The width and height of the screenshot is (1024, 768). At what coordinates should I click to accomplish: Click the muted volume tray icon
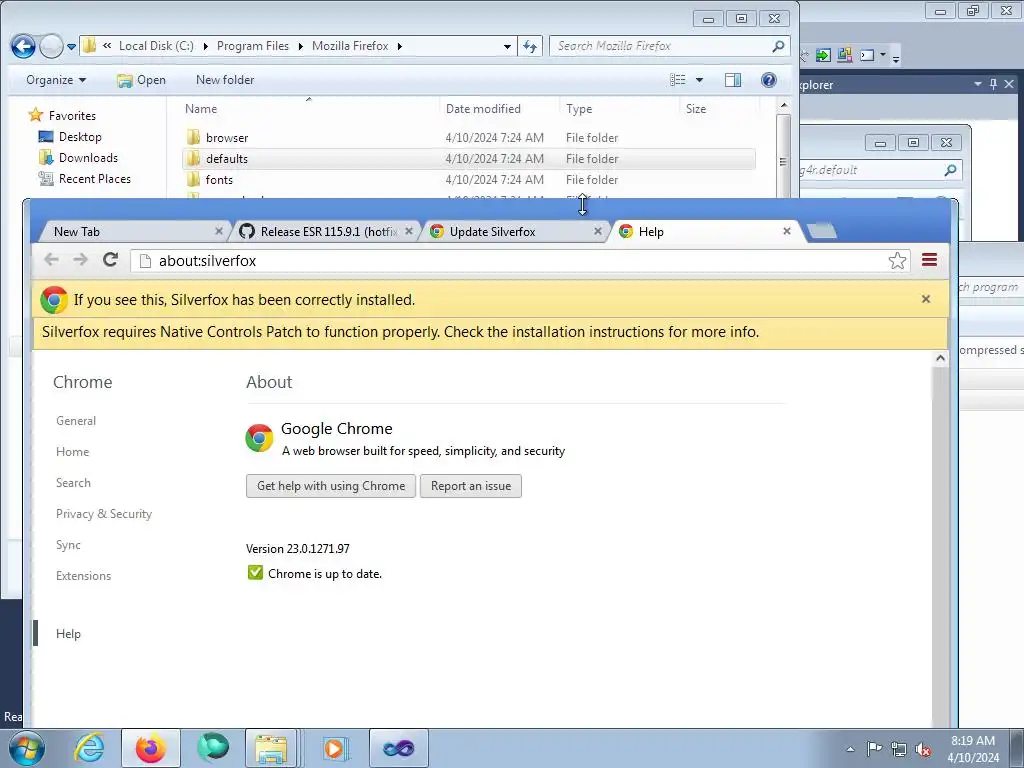click(923, 749)
